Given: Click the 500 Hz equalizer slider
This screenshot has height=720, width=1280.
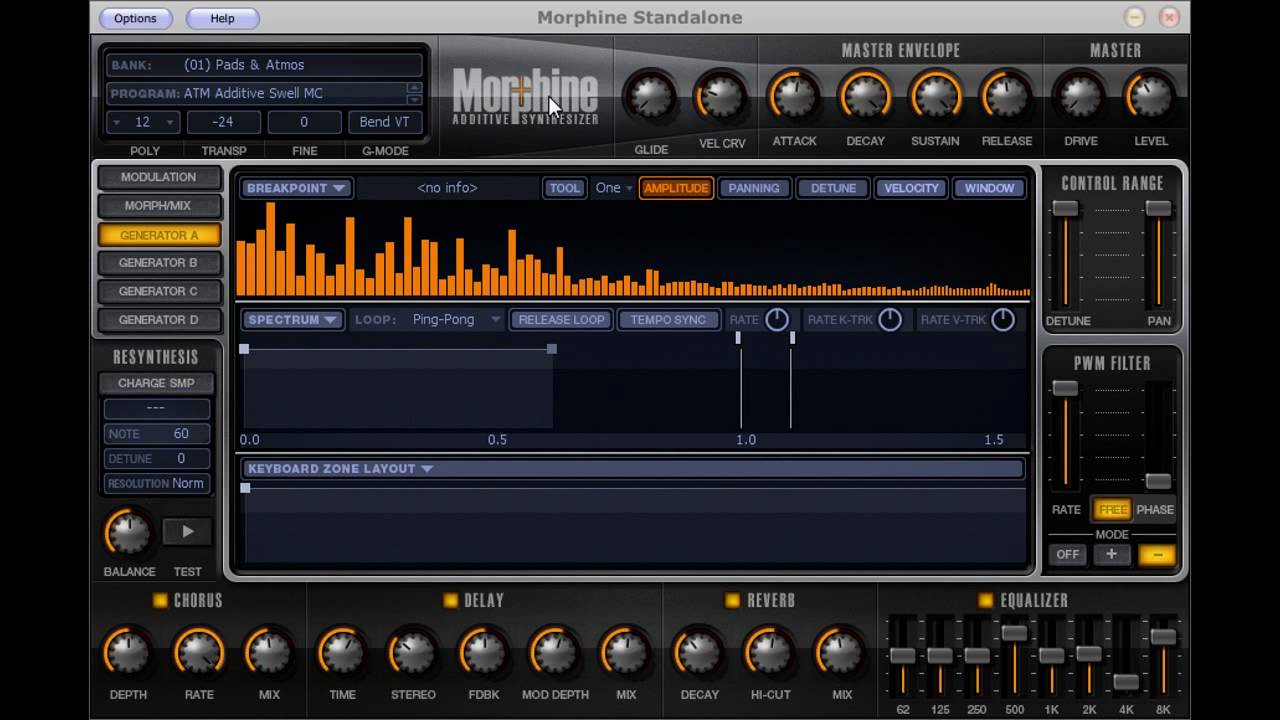Looking at the screenshot, I should point(1014,634).
